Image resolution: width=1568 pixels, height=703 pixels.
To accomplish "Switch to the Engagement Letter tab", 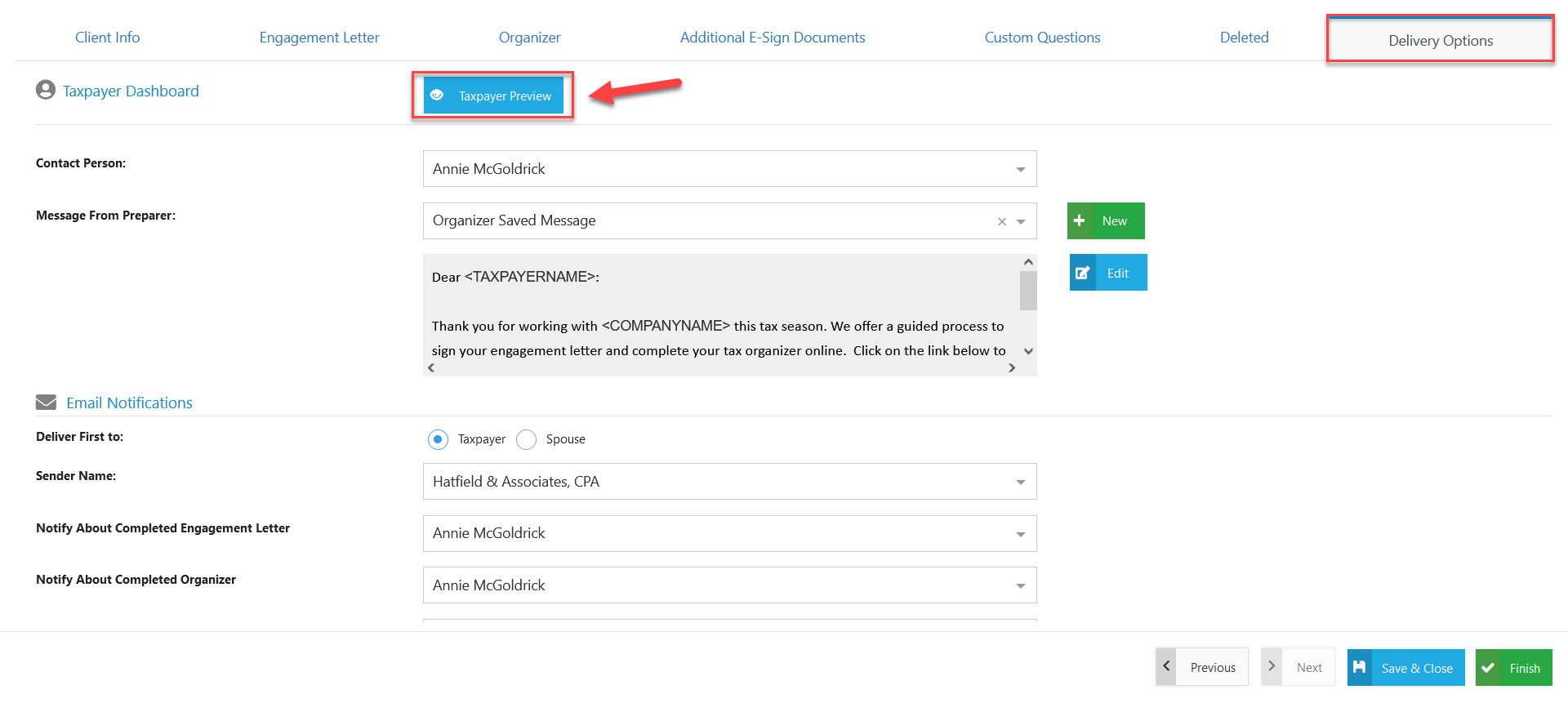I will tap(319, 38).
